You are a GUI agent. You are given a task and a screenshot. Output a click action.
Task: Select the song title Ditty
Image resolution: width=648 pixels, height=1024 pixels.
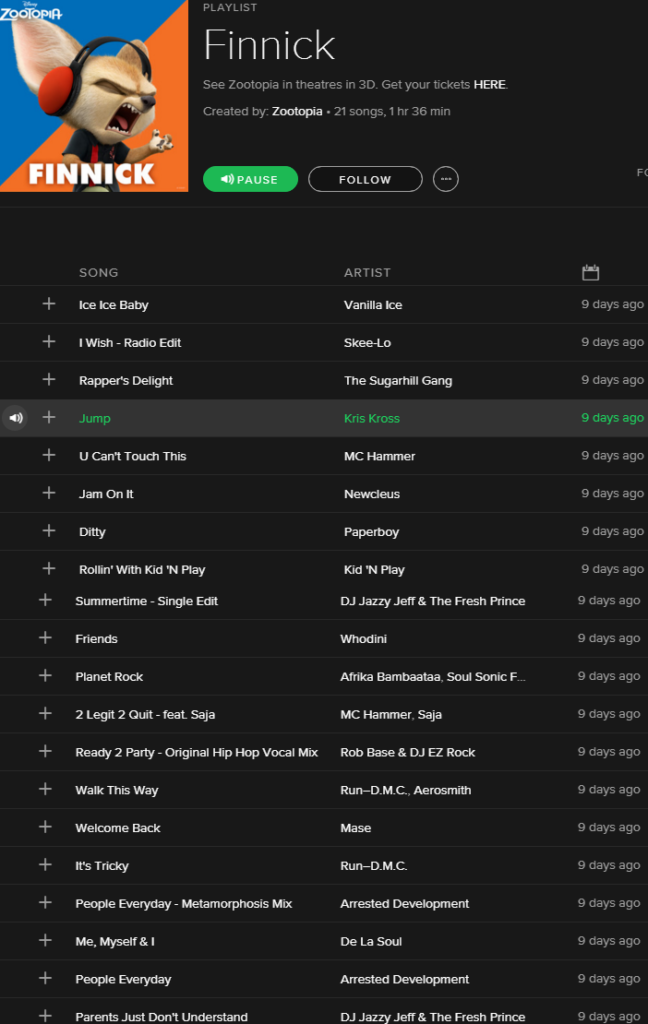click(92, 532)
